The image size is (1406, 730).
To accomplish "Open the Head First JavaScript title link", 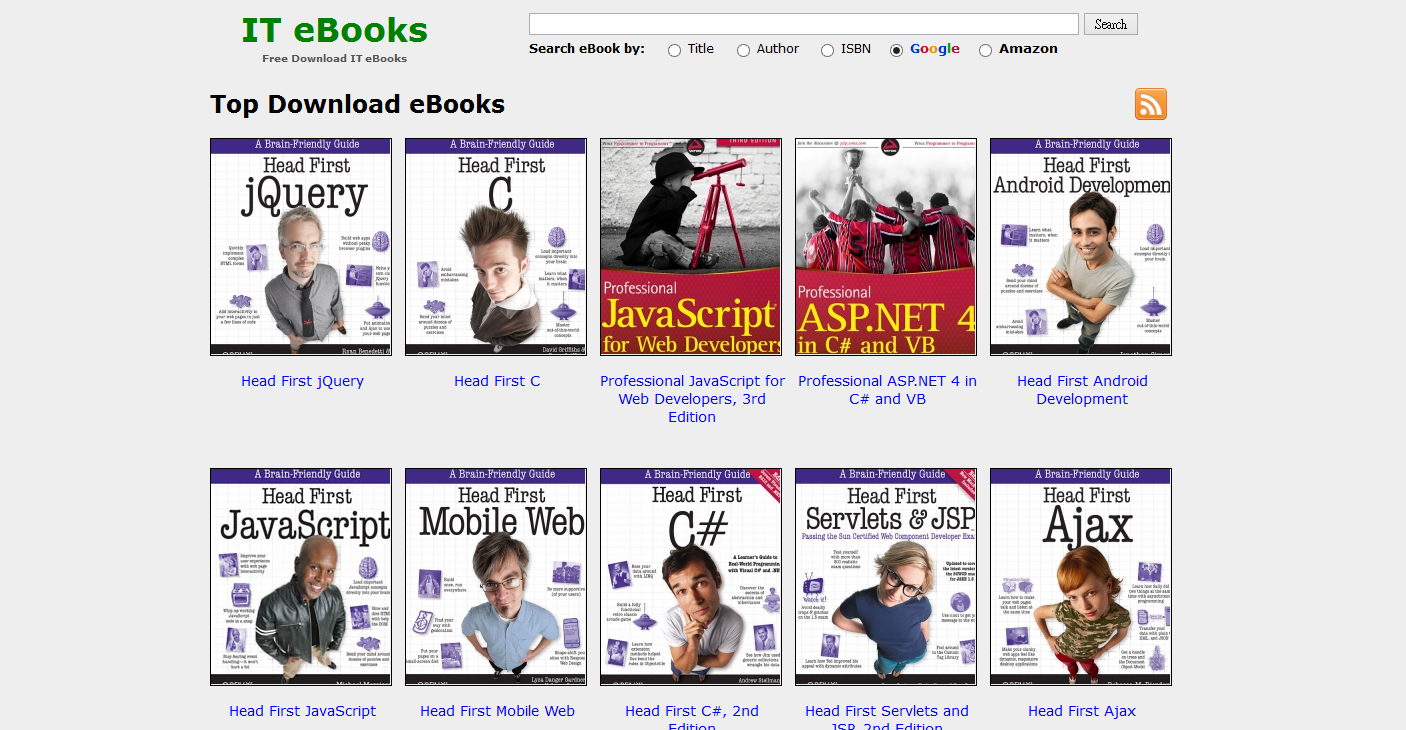I will point(302,711).
